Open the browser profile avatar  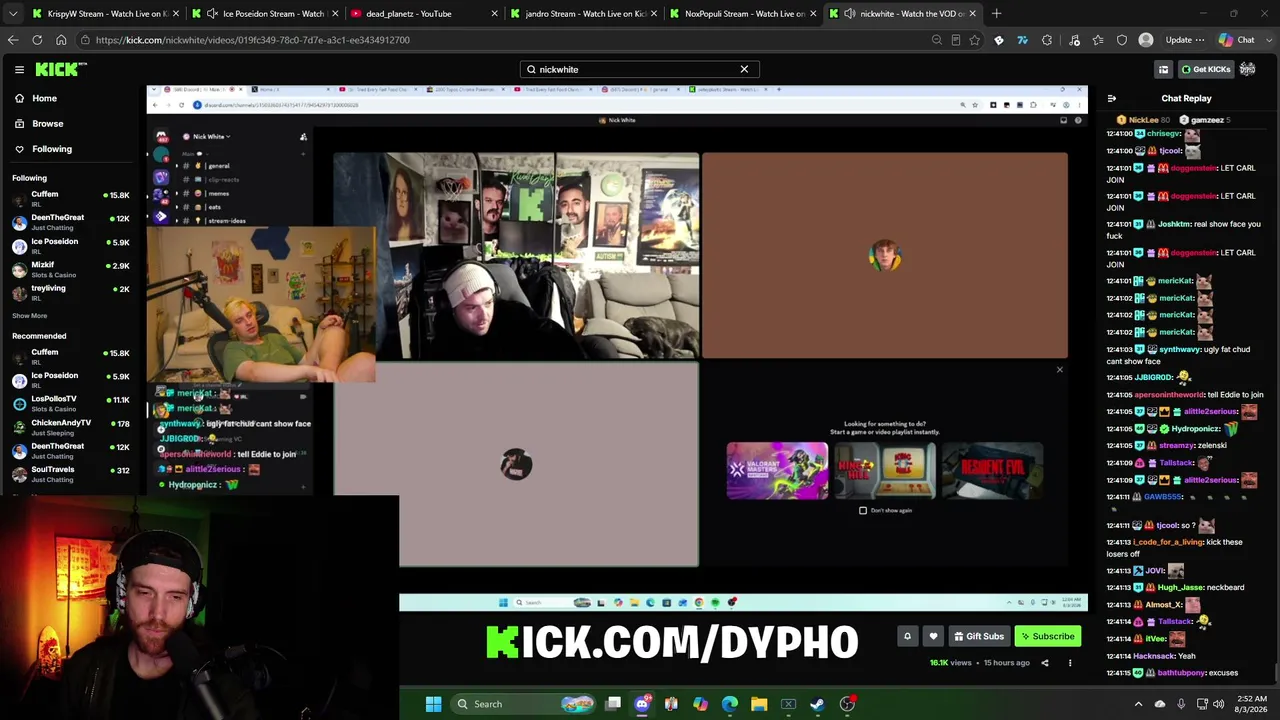(1146, 40)
